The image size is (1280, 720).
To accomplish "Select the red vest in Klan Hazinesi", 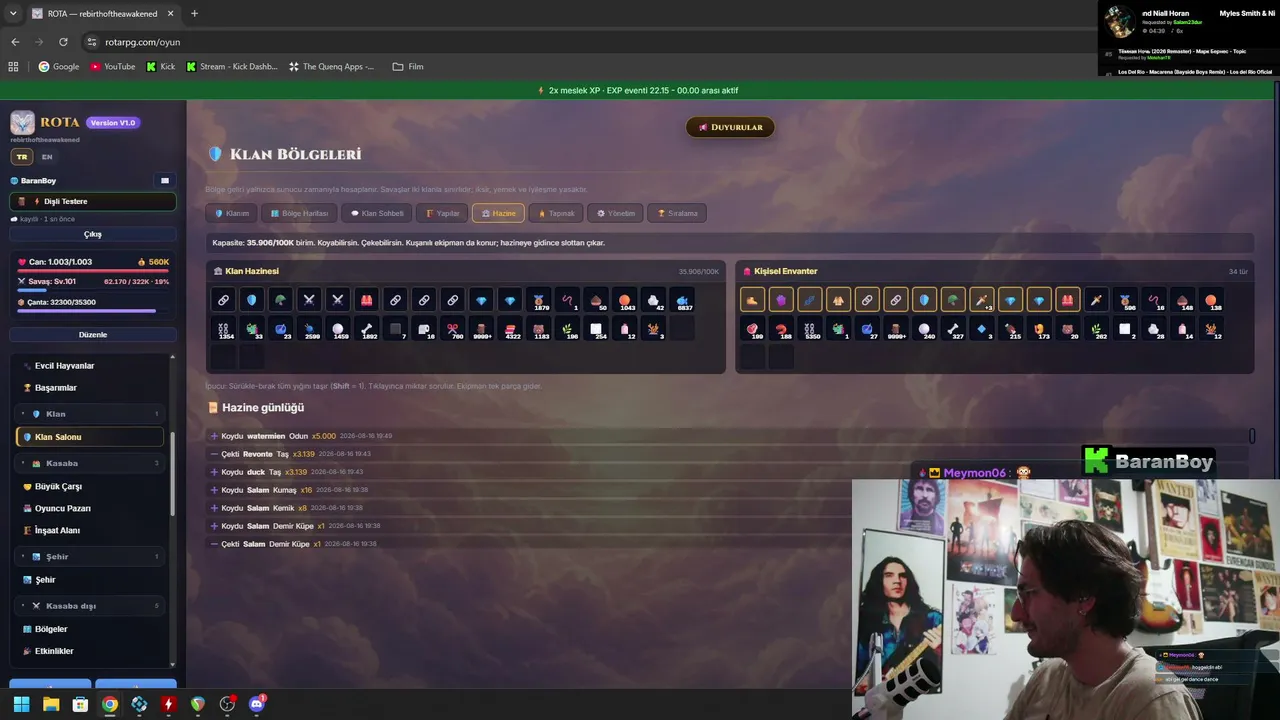I will (367, 300).
